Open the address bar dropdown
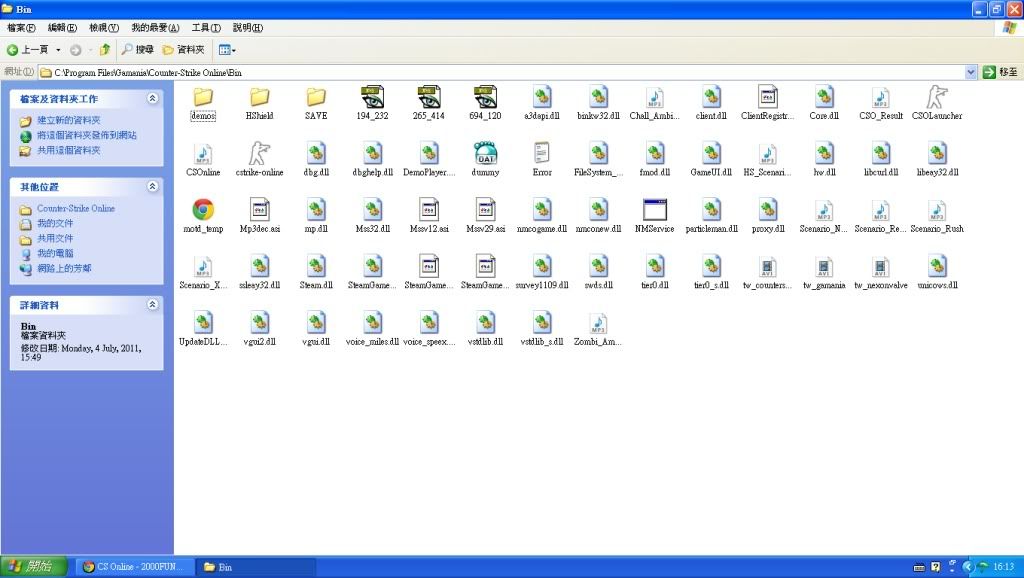Image resolution: width=1024 pixels, height=578 pixels. pos(971,72)
